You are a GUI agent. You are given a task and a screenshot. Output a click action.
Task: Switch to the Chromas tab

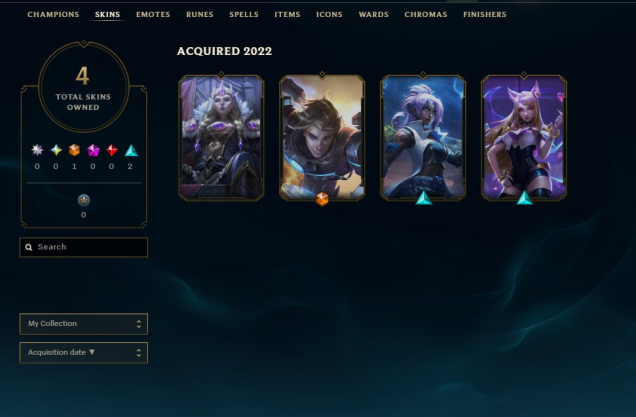425,15
